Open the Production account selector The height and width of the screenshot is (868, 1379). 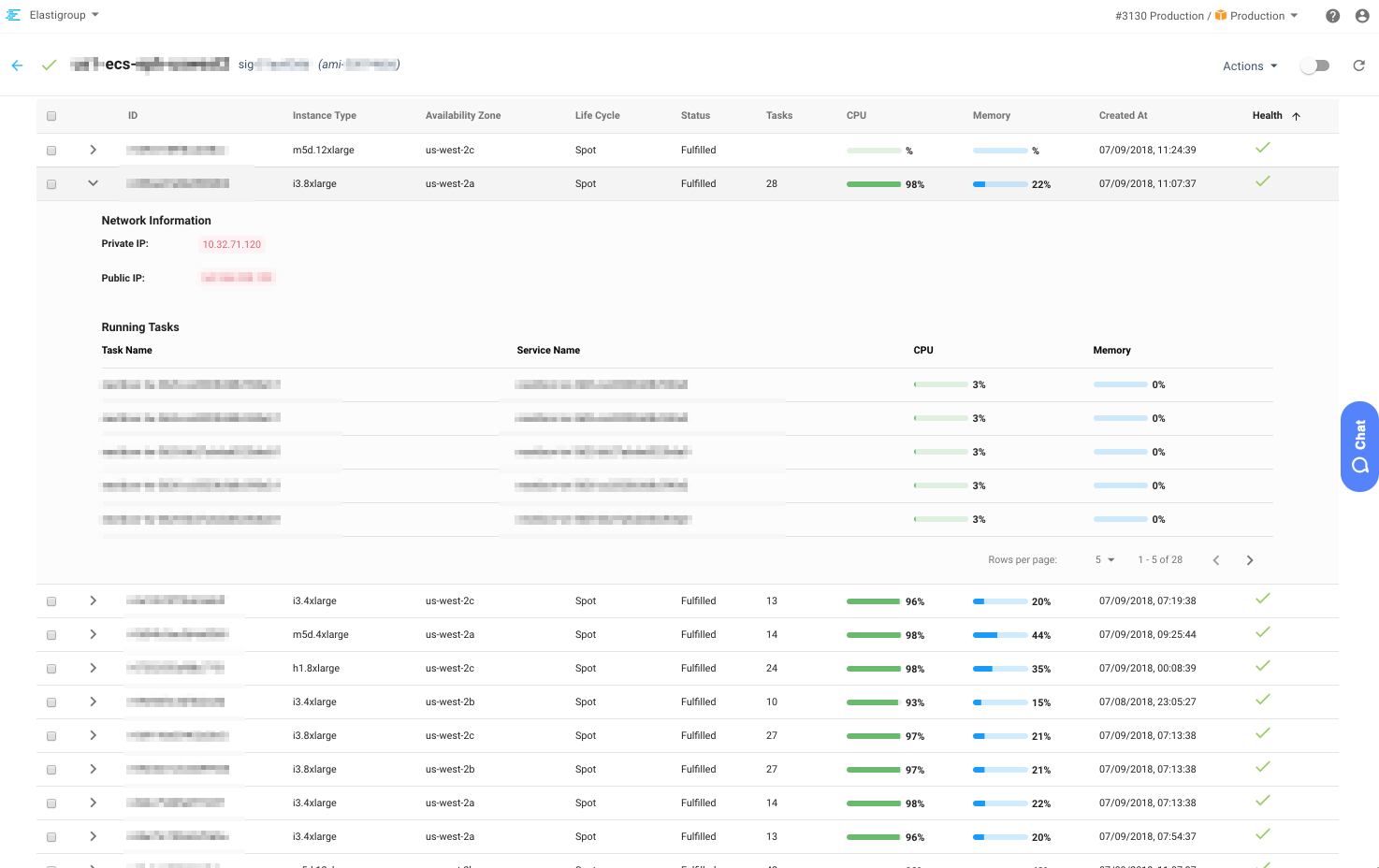click(x=1256, y=16)
